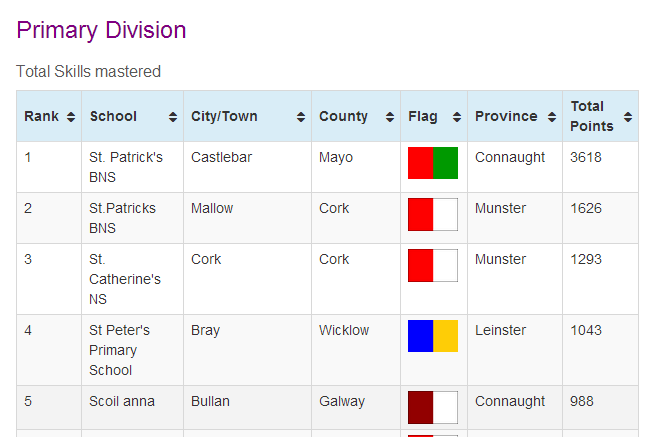Image resolution: width=651 pixels, height=437 pixels.
Task: Click the Mayo red and green flag
Action: (433, 163)
